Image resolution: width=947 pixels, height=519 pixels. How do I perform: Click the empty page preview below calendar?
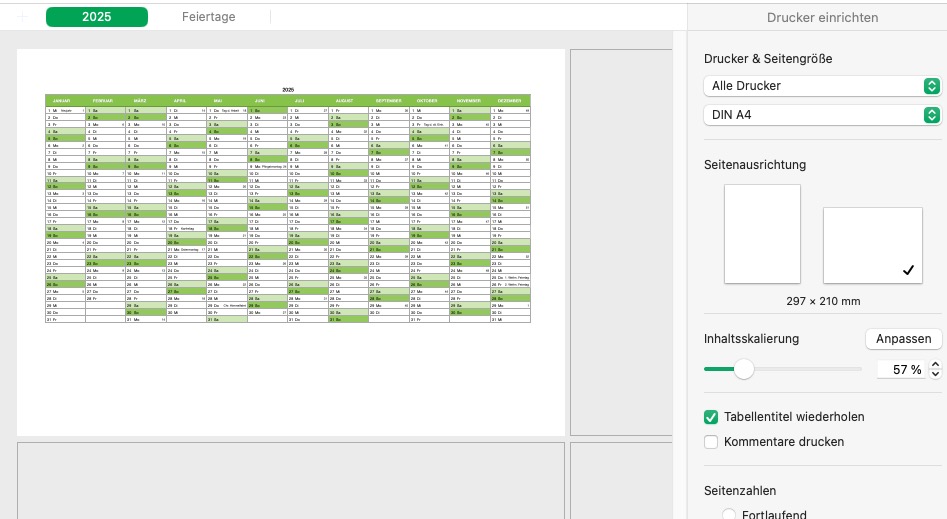290,480
